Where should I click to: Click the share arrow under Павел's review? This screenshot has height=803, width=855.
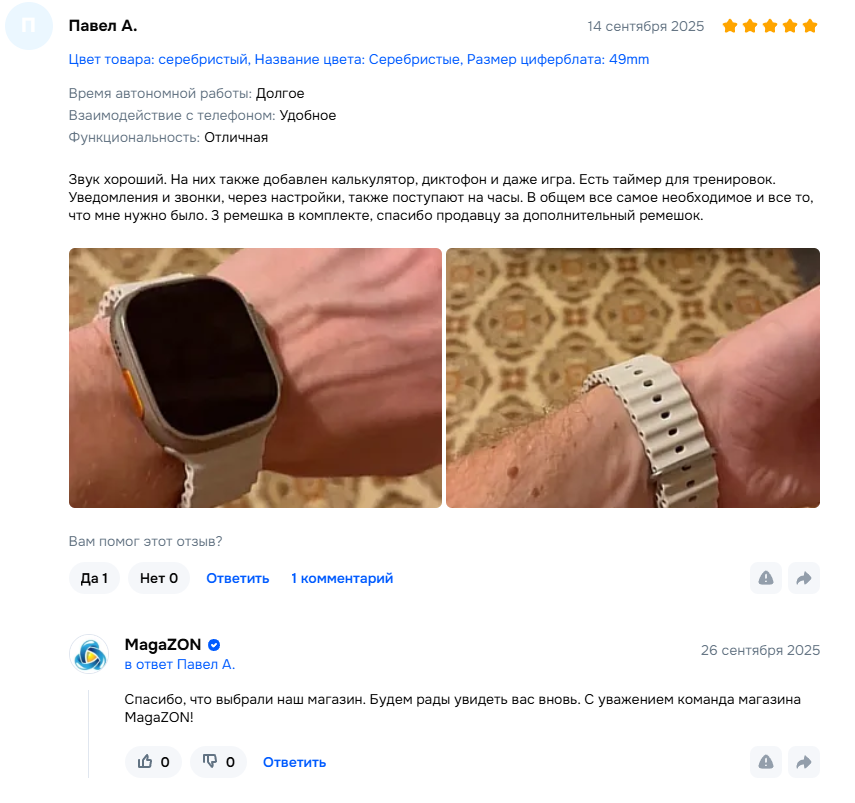(x=804, y=578)
